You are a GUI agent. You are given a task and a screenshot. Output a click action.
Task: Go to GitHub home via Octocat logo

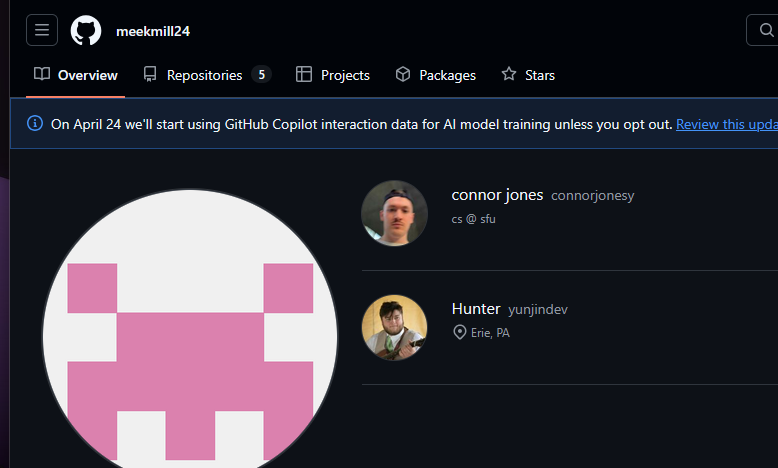coord(86,30)
